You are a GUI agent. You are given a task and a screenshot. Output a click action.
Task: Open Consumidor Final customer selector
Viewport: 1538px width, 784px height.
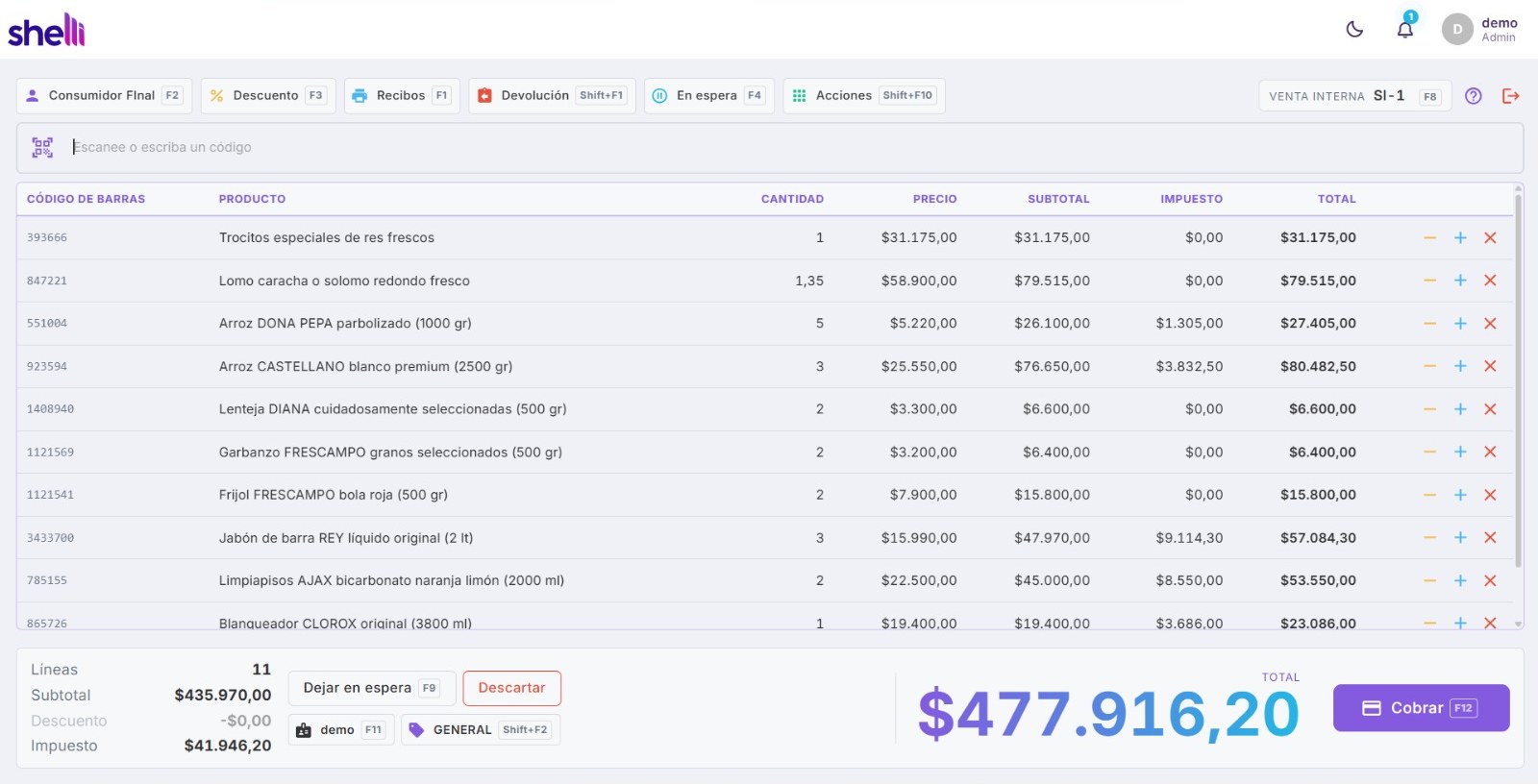pyautogui.click(x=104, y=95)
